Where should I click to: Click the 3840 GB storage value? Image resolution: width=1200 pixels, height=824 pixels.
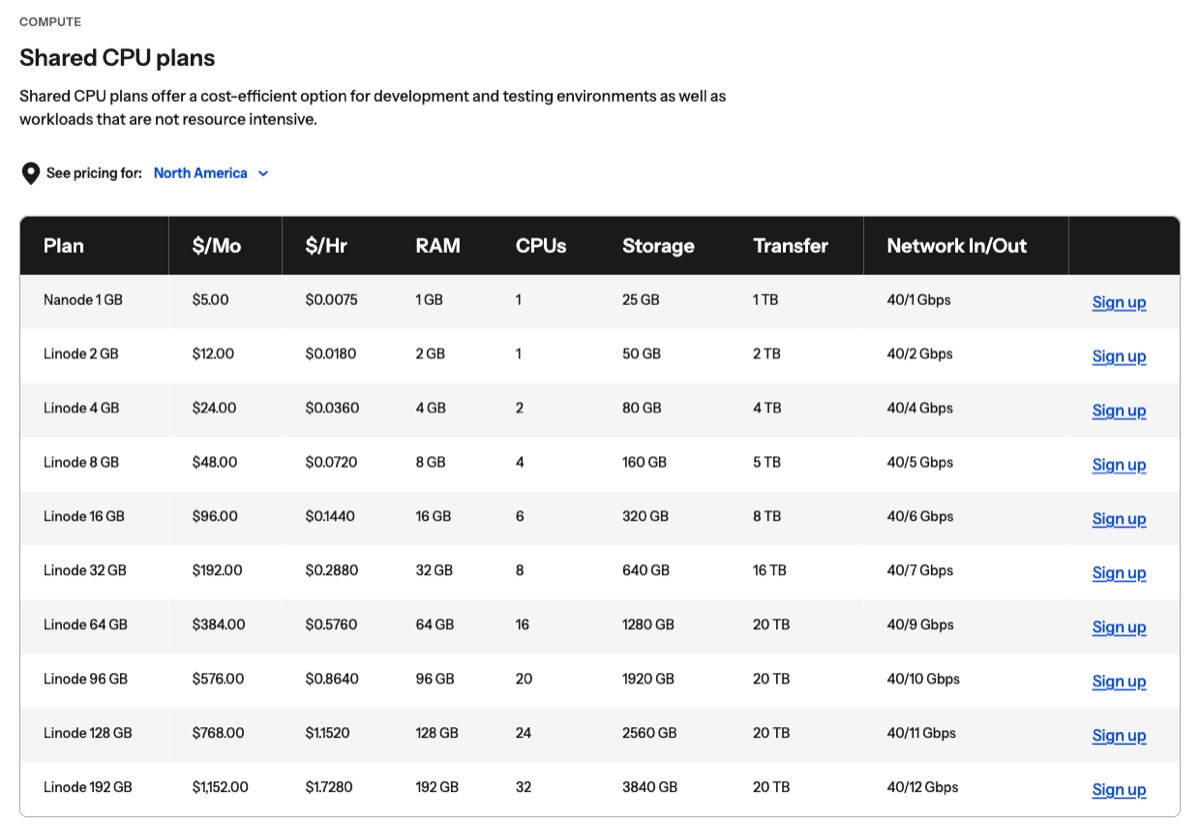(650, 787)
